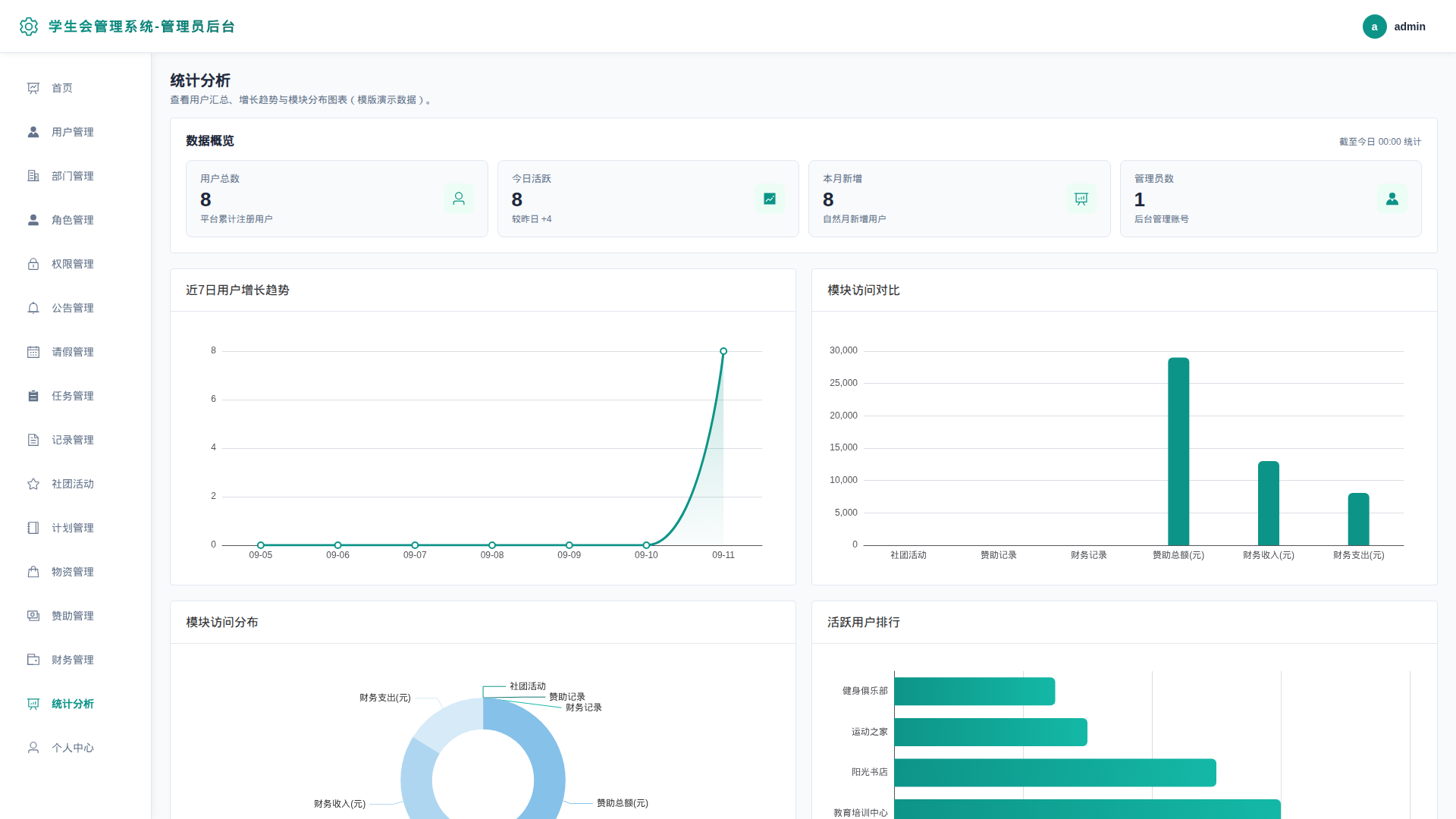Click the 用户总数 value 8
Viewport: 1456px width, 819px height.
(206, 199)
